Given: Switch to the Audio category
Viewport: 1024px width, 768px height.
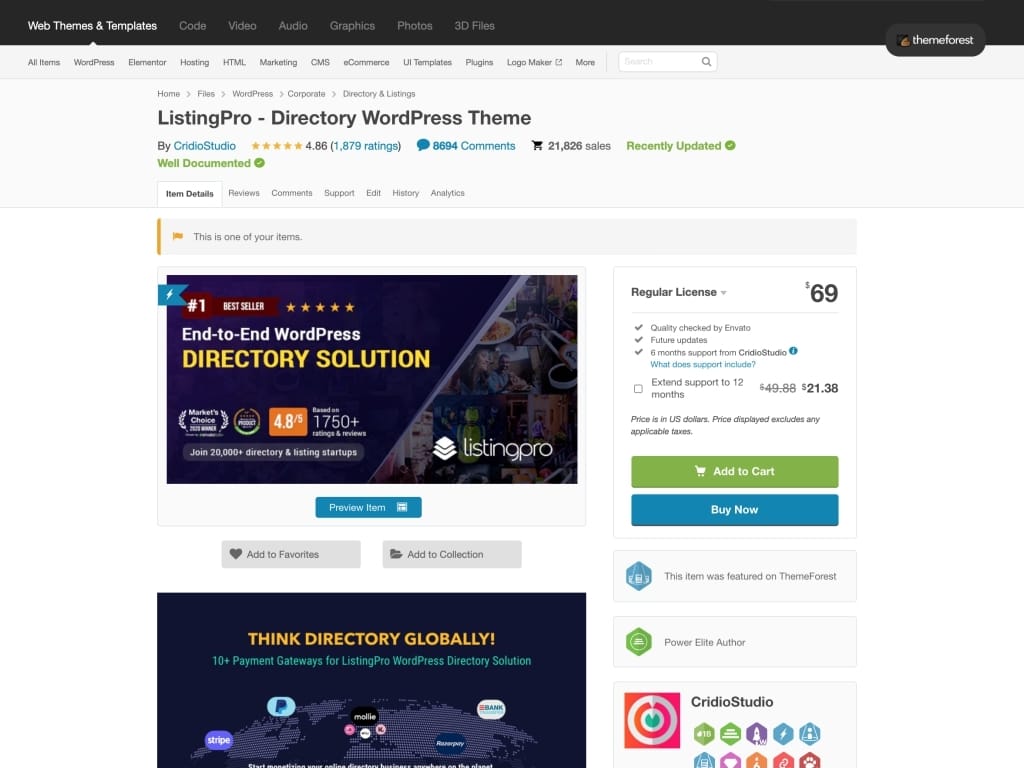Looking at the screenshot, I should 293,26.
